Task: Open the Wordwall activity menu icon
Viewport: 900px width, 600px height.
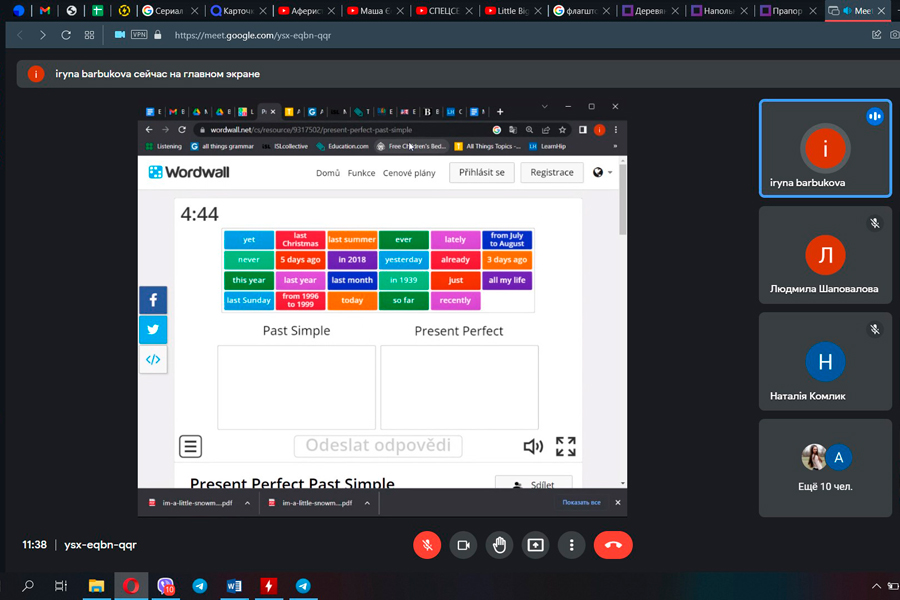Action: click(x=191, y=446)
